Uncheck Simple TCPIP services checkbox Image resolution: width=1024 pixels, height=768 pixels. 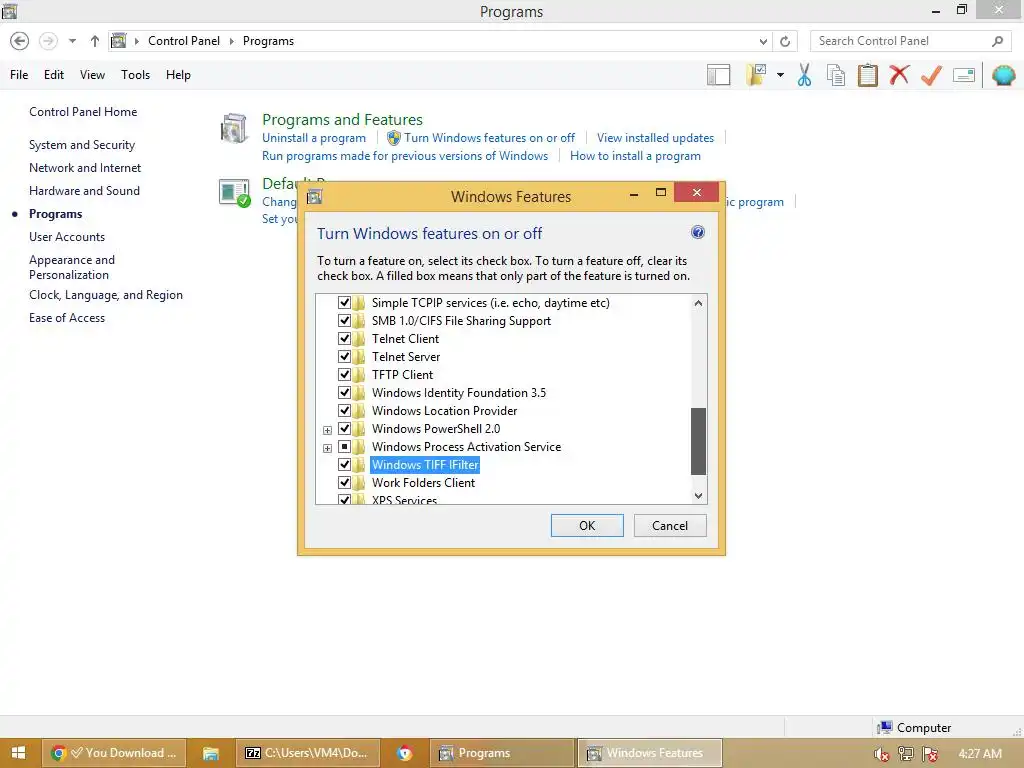tap(344, 303)
